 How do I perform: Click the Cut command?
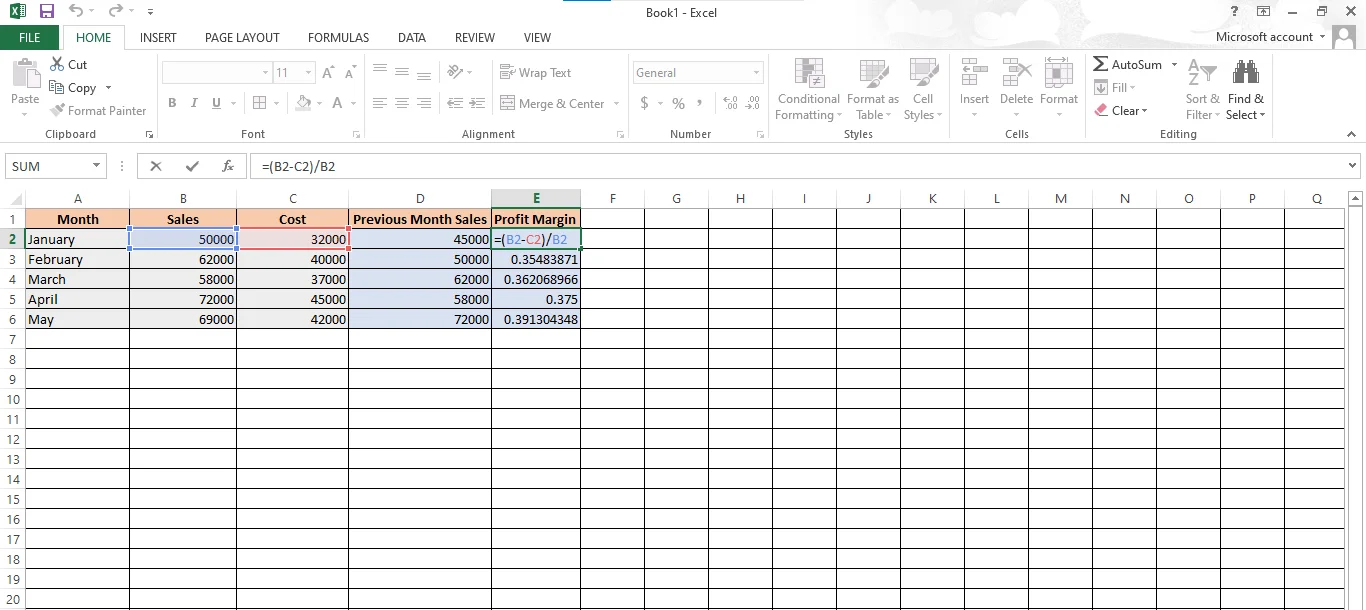(x=68, y=65)
